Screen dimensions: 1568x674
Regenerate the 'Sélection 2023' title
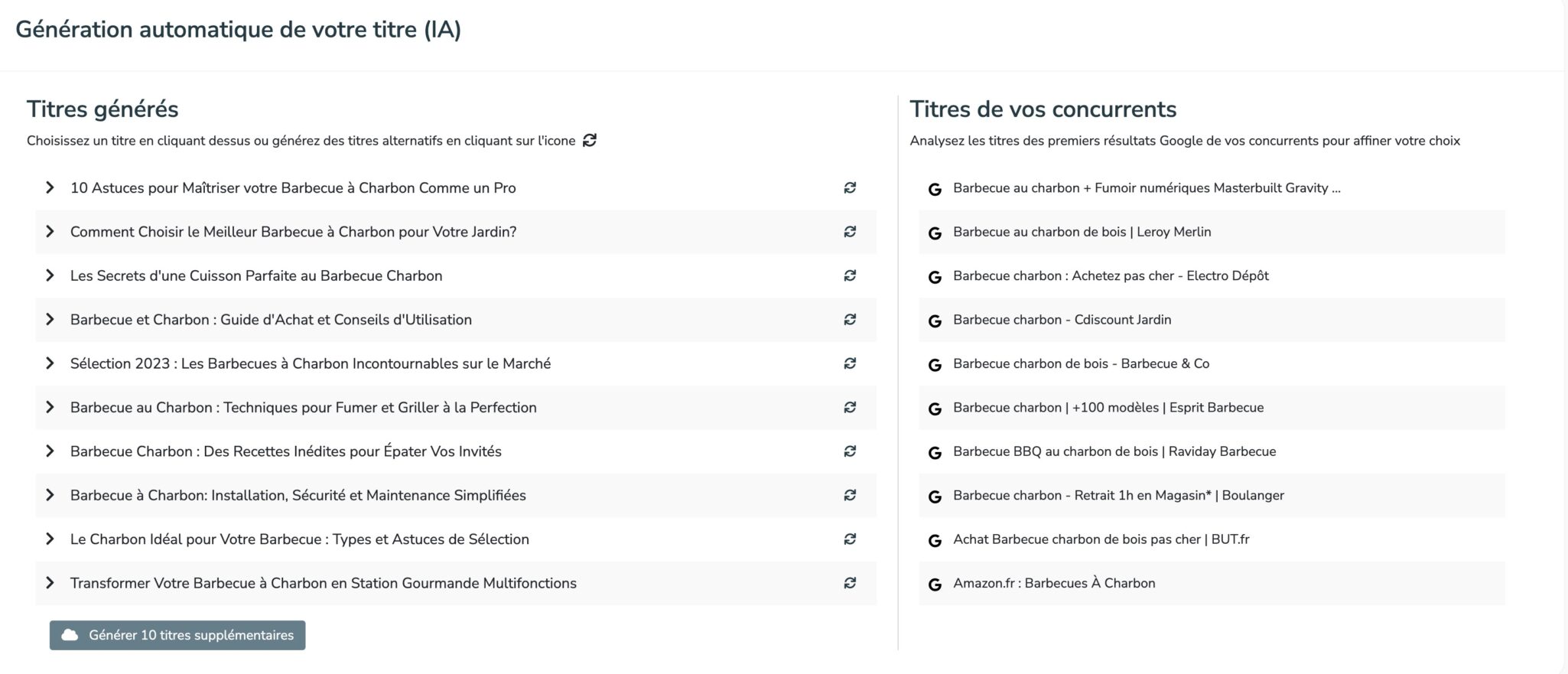click(849, 363)
